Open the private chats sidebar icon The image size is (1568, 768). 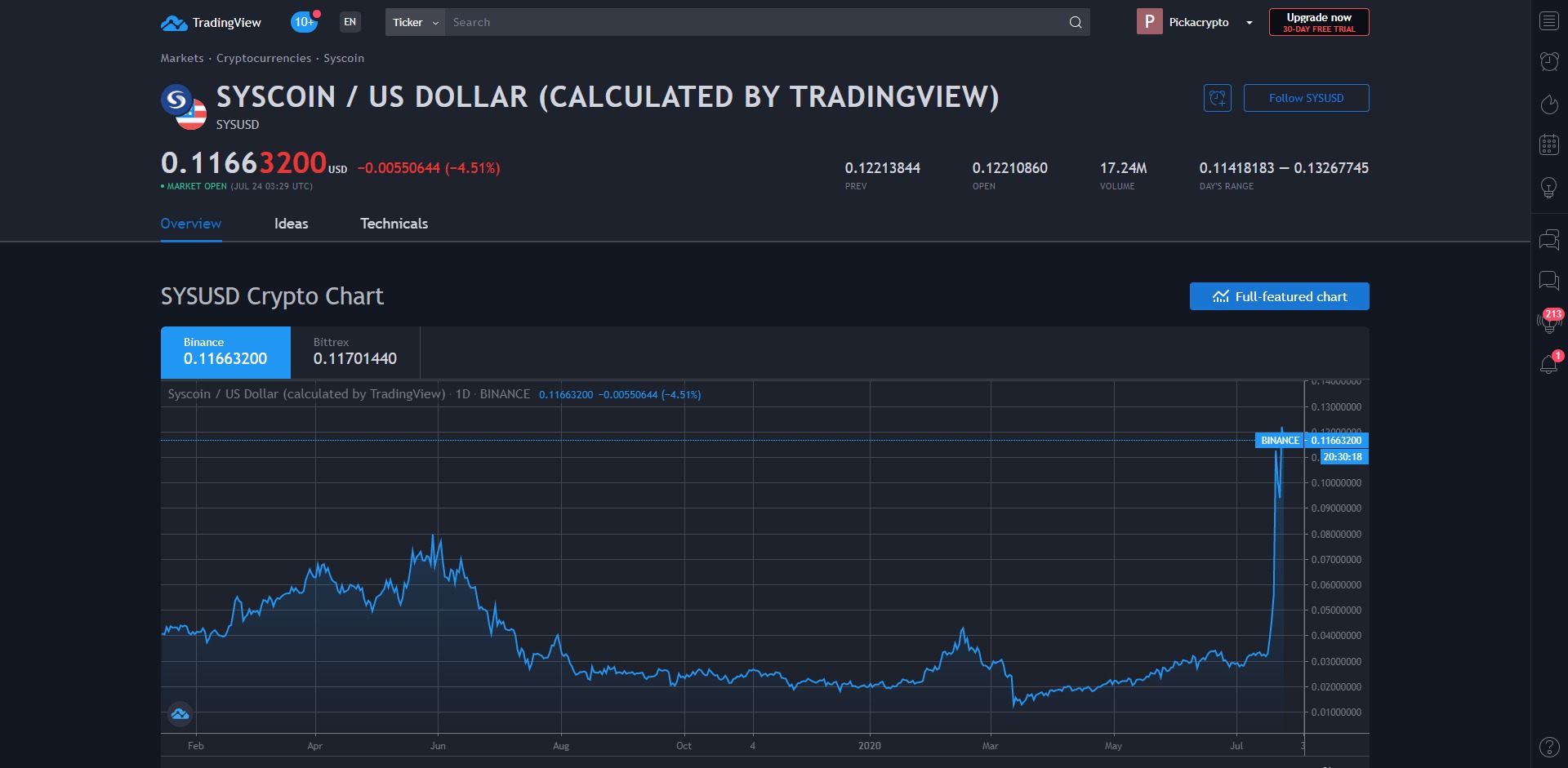[x=1549, y=281]
